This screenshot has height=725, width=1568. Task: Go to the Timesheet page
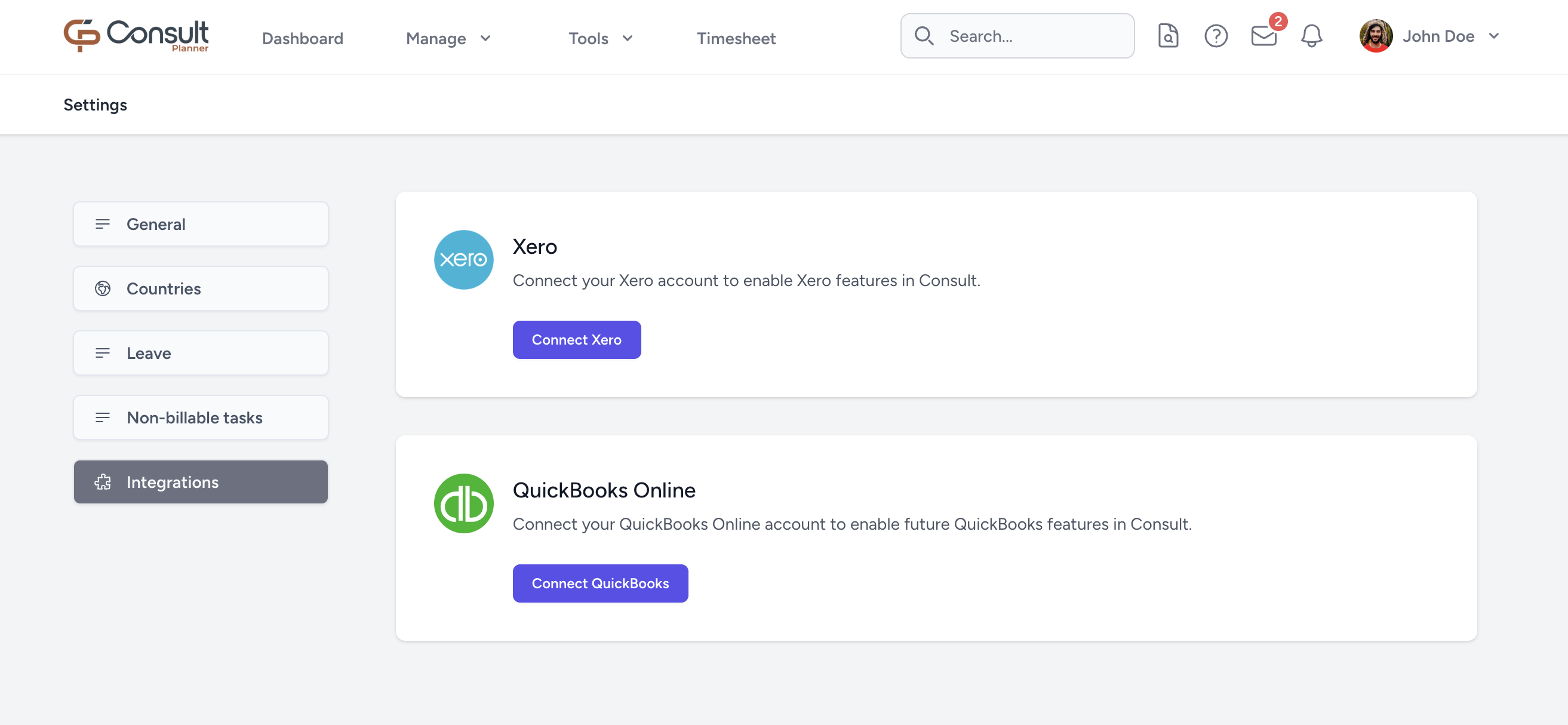coord(736,38)
